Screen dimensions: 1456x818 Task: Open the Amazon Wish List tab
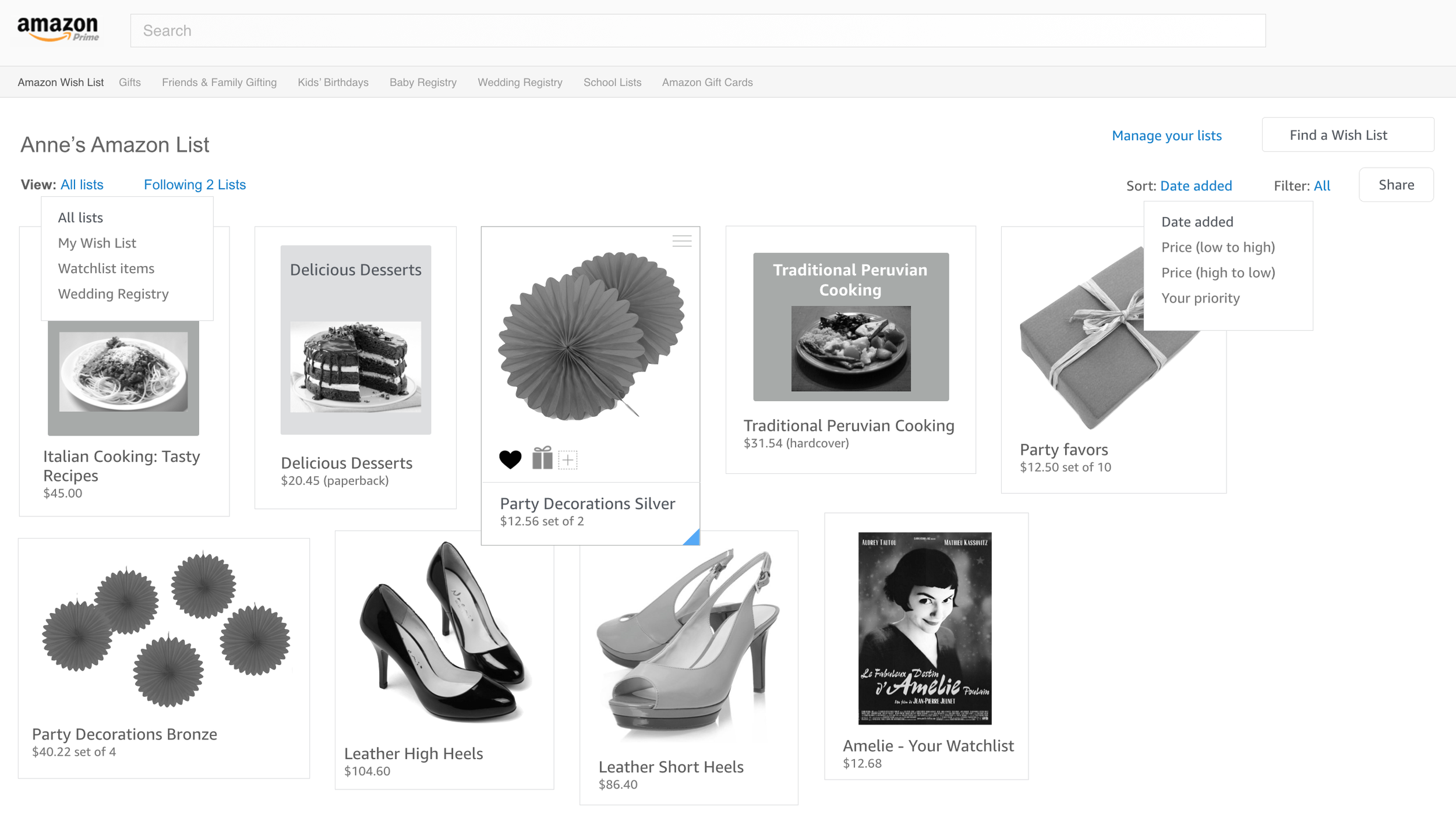coord(61,83)
